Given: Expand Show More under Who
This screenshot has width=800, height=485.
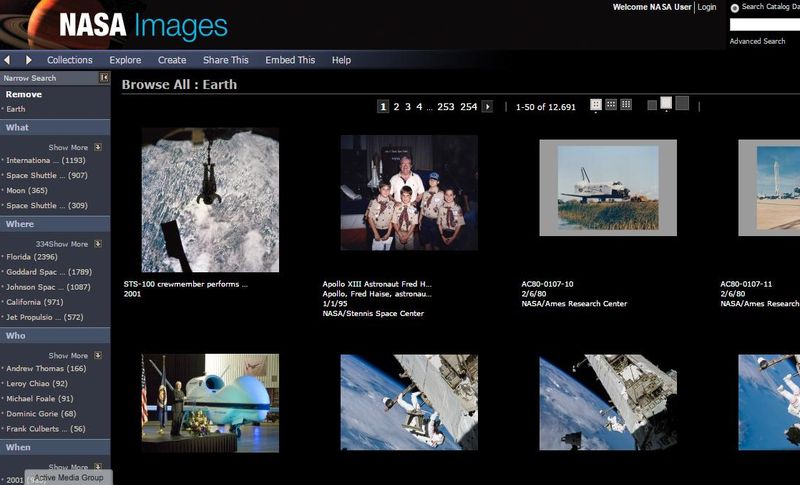Looking at the screenshot, I should click(75, 355).
